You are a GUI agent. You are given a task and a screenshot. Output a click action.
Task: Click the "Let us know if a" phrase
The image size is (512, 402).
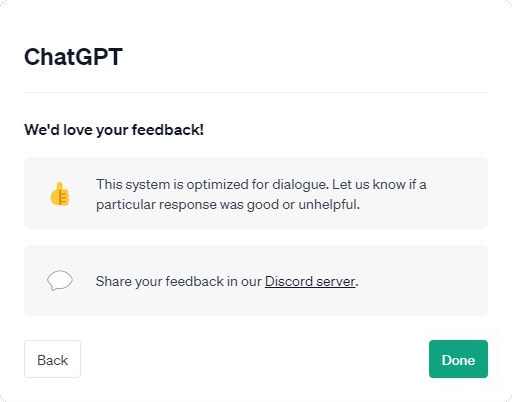tap(379, 184)
